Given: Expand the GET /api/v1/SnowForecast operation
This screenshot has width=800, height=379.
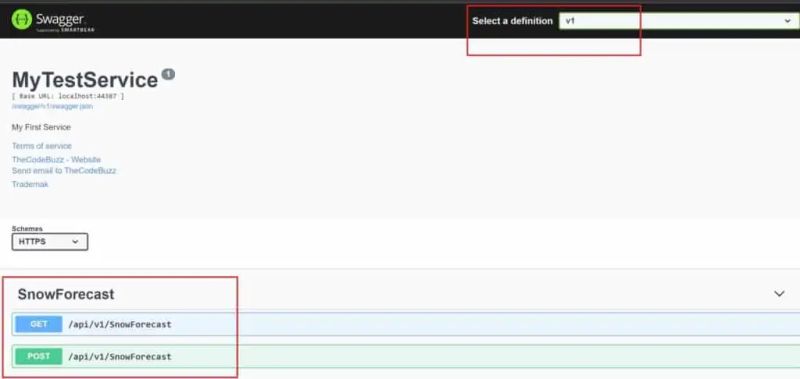Looking at the screenshot, I should pyautogui.click(x=406, y=324).
